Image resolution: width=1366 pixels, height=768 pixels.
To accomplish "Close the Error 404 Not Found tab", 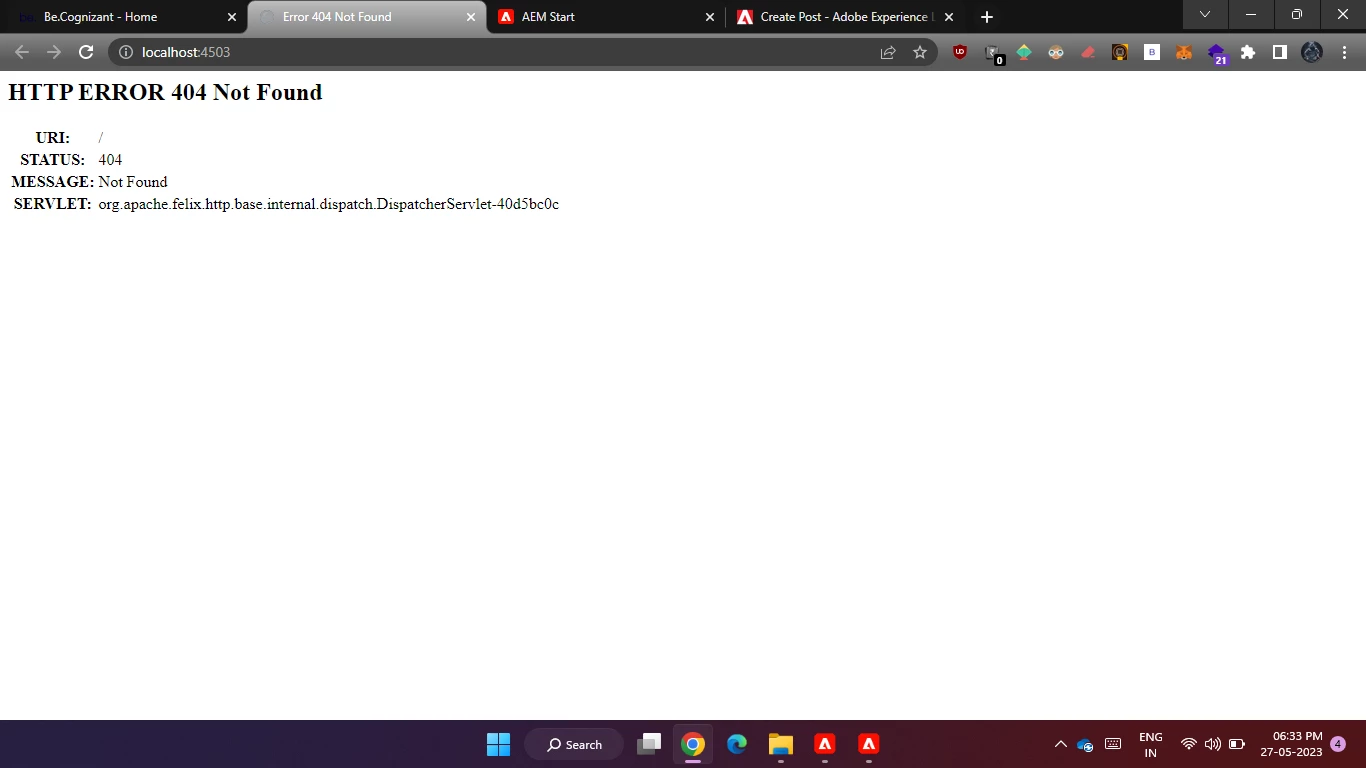I will (471, 17).
